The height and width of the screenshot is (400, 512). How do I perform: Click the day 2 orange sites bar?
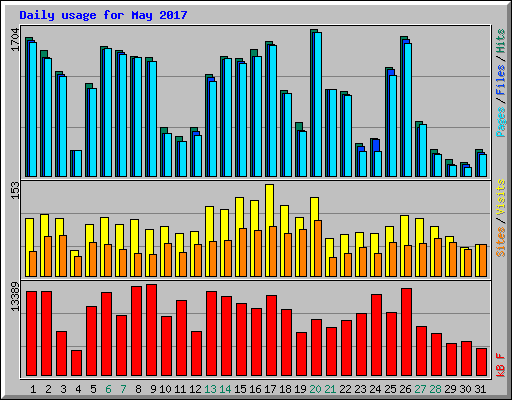click(48, 256)
